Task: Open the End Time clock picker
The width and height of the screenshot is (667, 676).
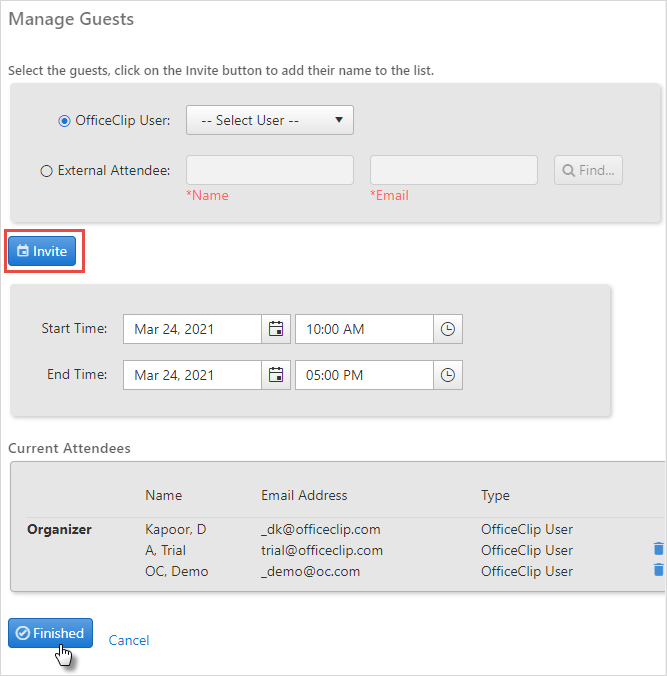Action: click(x=448, y=375)
